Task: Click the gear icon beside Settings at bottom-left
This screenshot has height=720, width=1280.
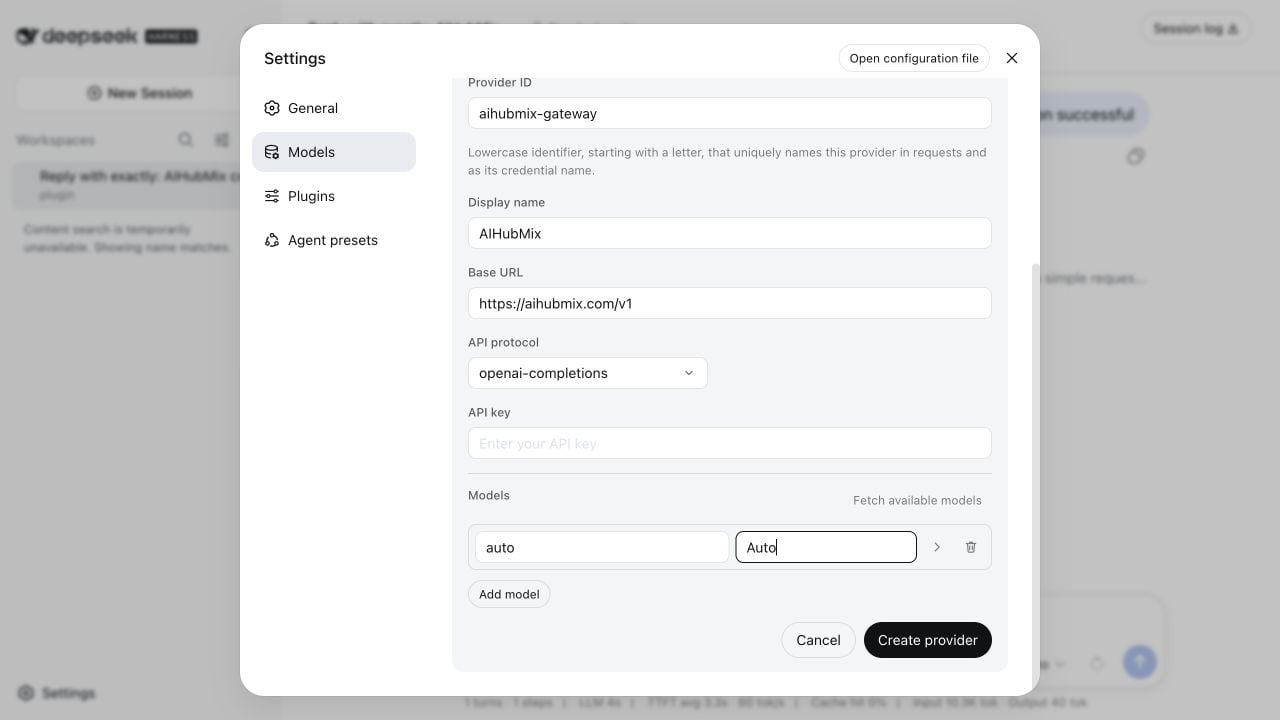Action: click(26, 693)
